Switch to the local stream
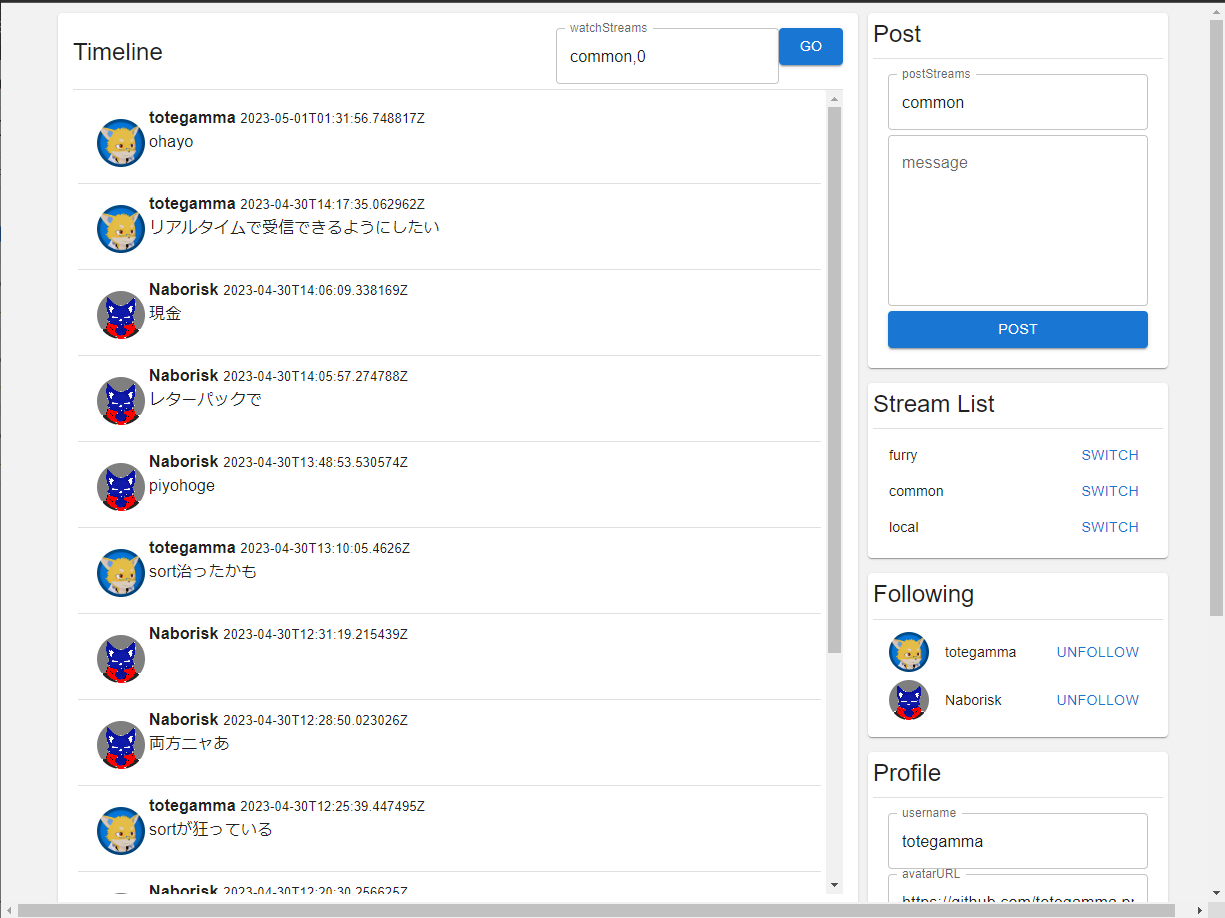The width and height of the screenshot is (1225, 918). pyautogui.click(x=1109, y=527)
